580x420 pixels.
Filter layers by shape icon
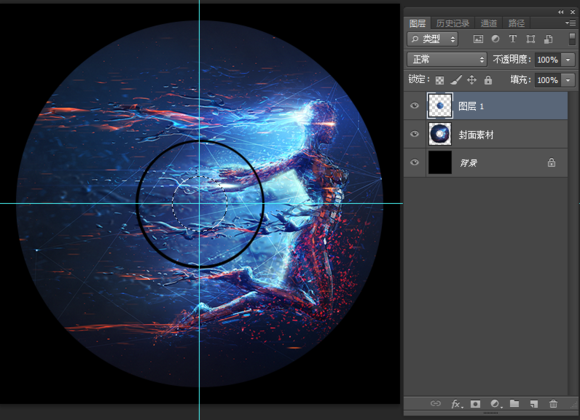tap(531, 39)
